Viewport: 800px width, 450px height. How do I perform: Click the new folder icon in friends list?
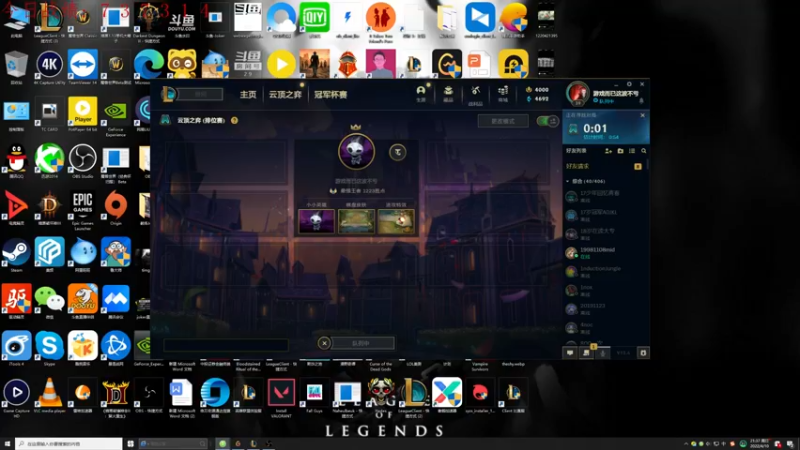click(620, 151)
